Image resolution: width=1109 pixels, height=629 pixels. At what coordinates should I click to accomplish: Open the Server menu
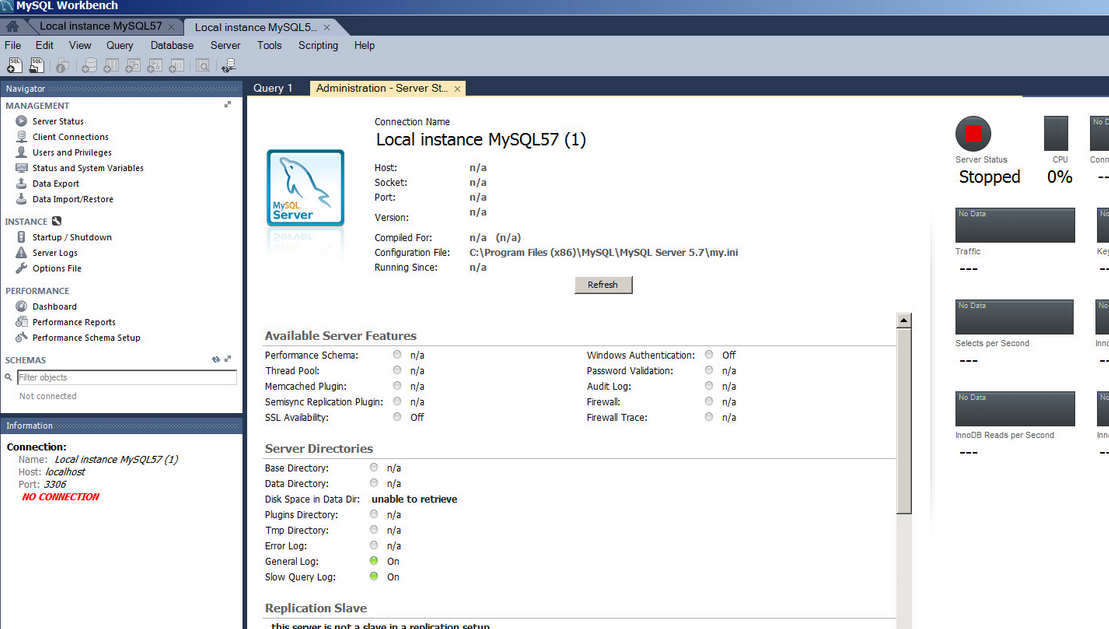225,45
